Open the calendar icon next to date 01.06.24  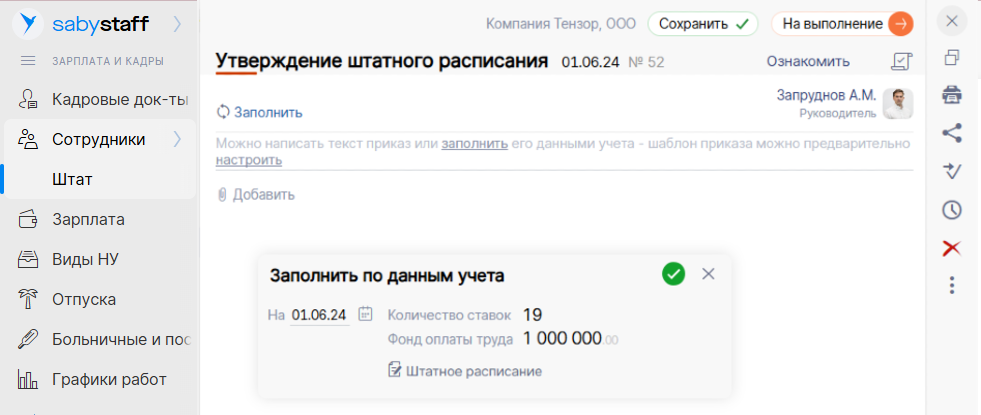pos(366,314)
